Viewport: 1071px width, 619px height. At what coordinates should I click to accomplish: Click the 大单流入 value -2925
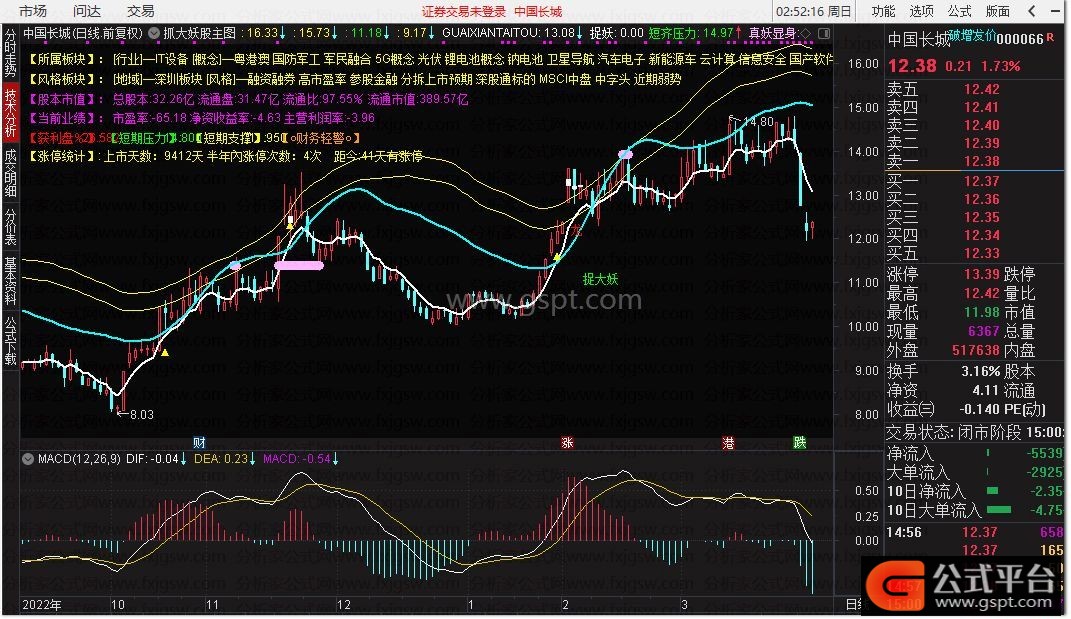(1044, 472)
